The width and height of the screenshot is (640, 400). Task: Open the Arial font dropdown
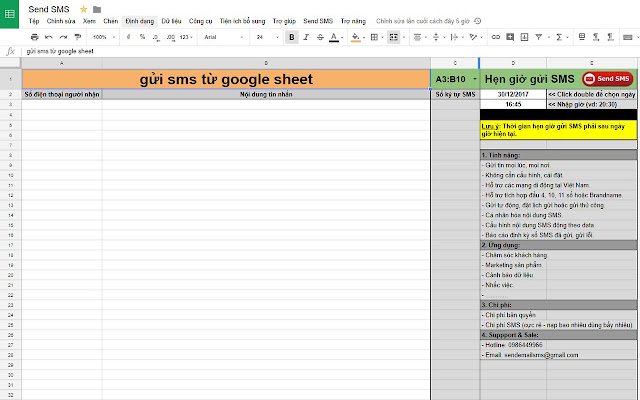point(224,37)
